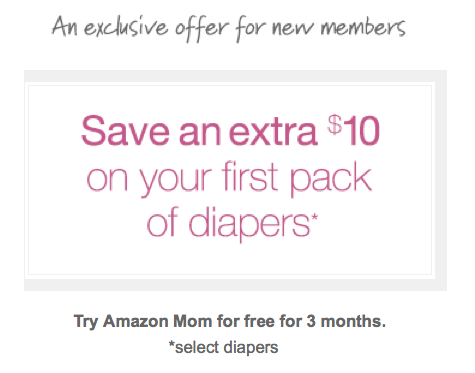The image size is (475, 373).
Task: Select the "*select diapers" footnote
Action: (x=223, y=347)
